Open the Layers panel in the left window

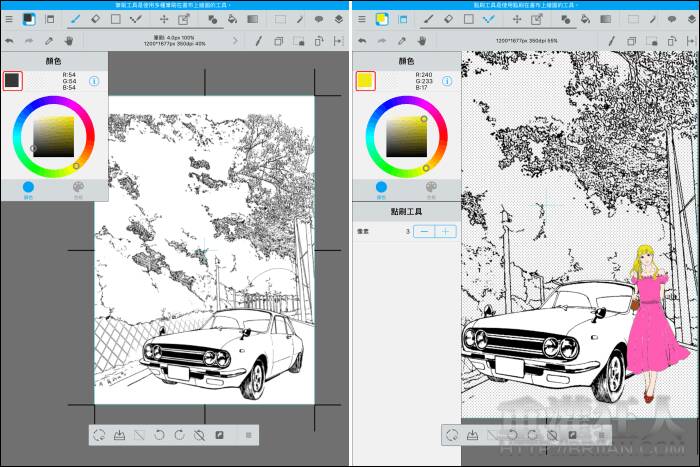click(x=338, y=19)
